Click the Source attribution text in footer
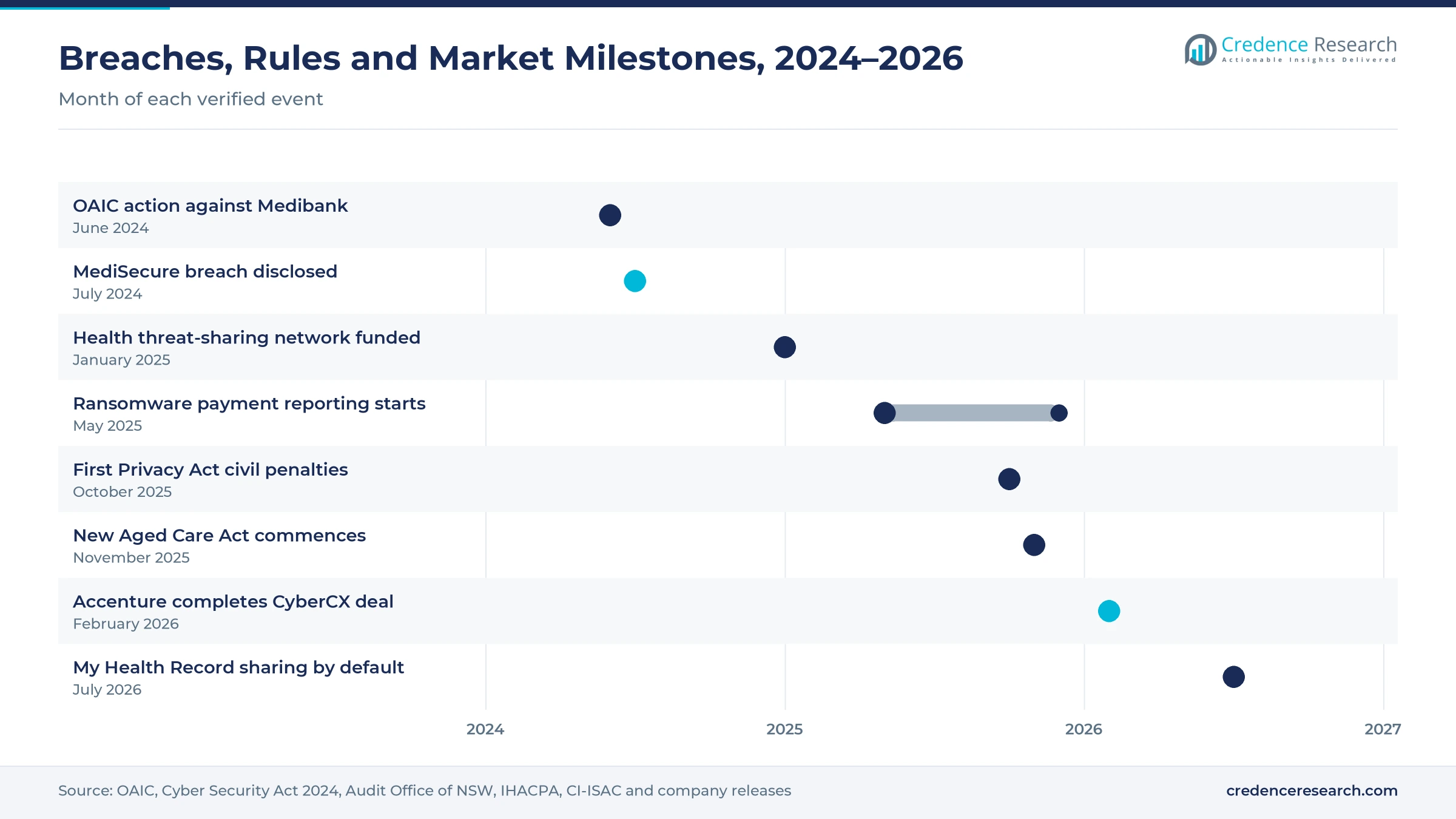Screen dimensions: 1456x819 point(425,790)
